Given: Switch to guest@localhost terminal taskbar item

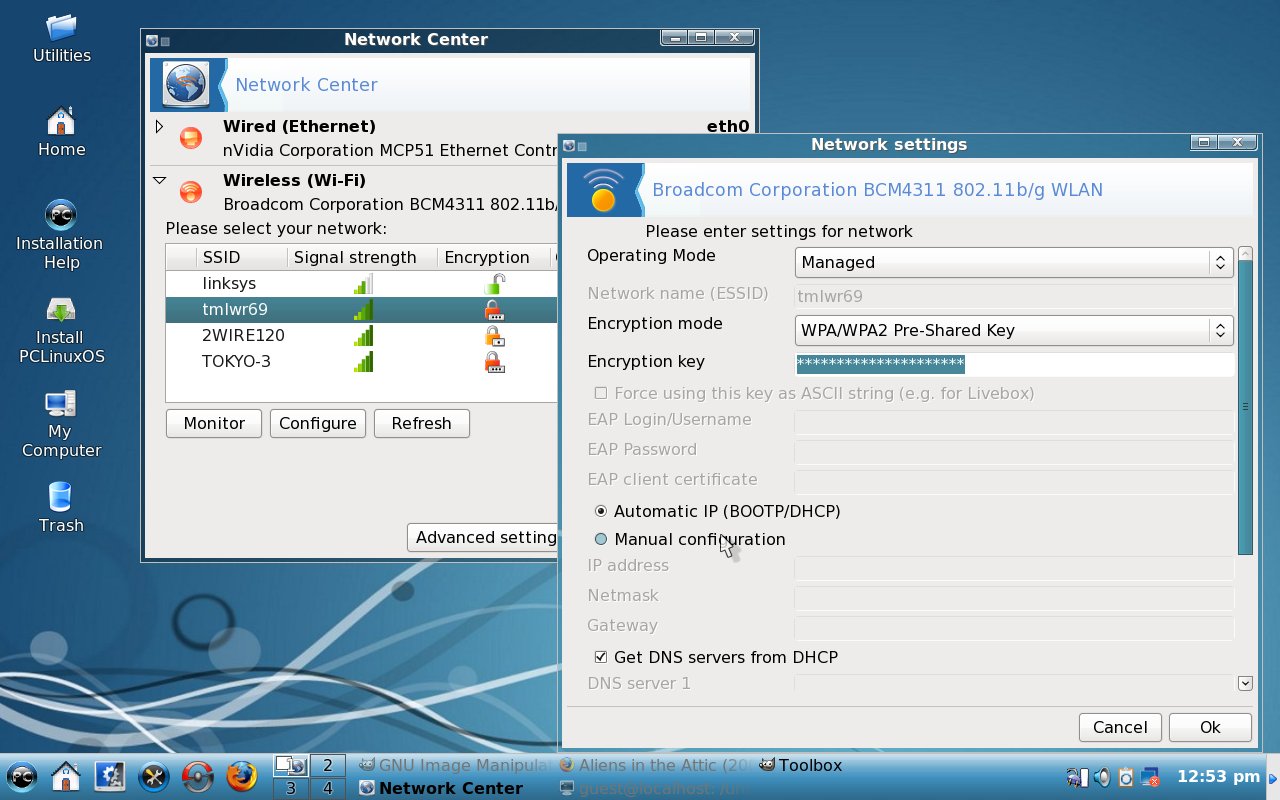Looking at the screenshot, I should (x=655, y=788).
